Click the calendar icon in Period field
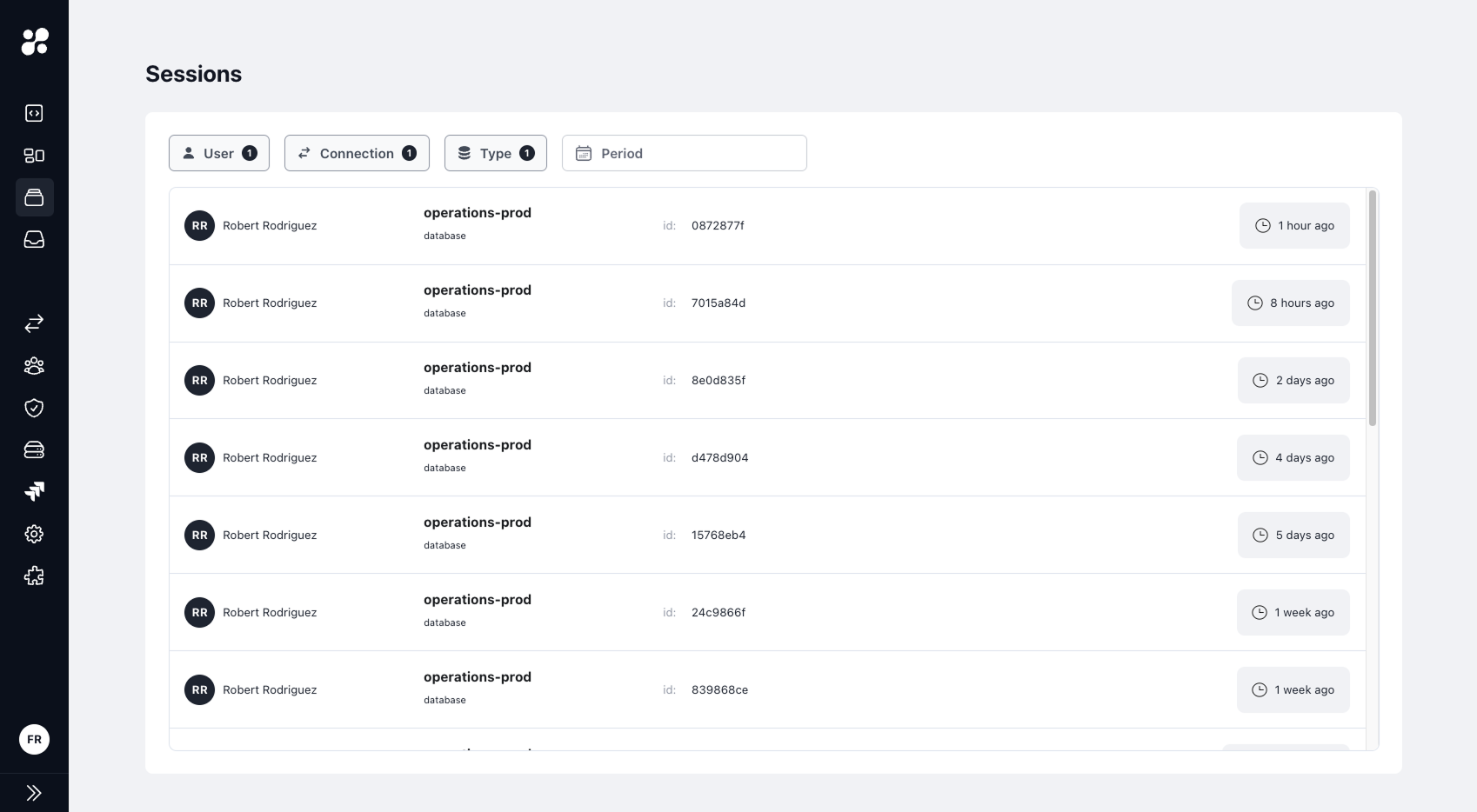1477x812 pixels. click(x=584, y=153)
